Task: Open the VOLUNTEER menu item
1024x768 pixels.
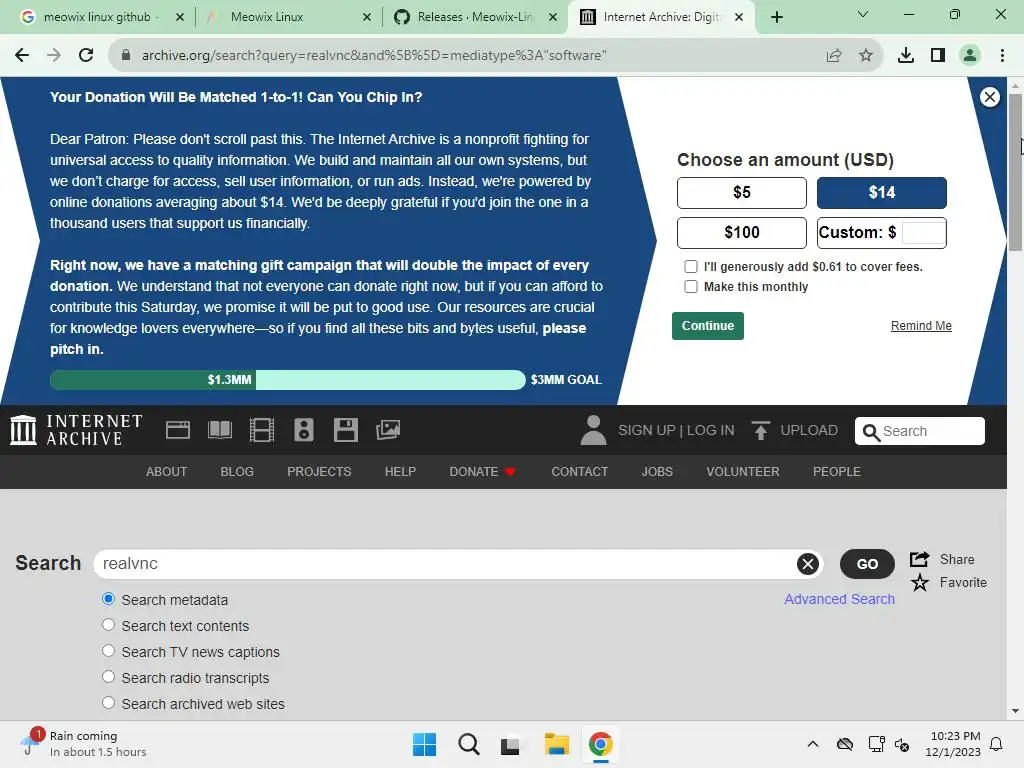Action: pos(743,472)
